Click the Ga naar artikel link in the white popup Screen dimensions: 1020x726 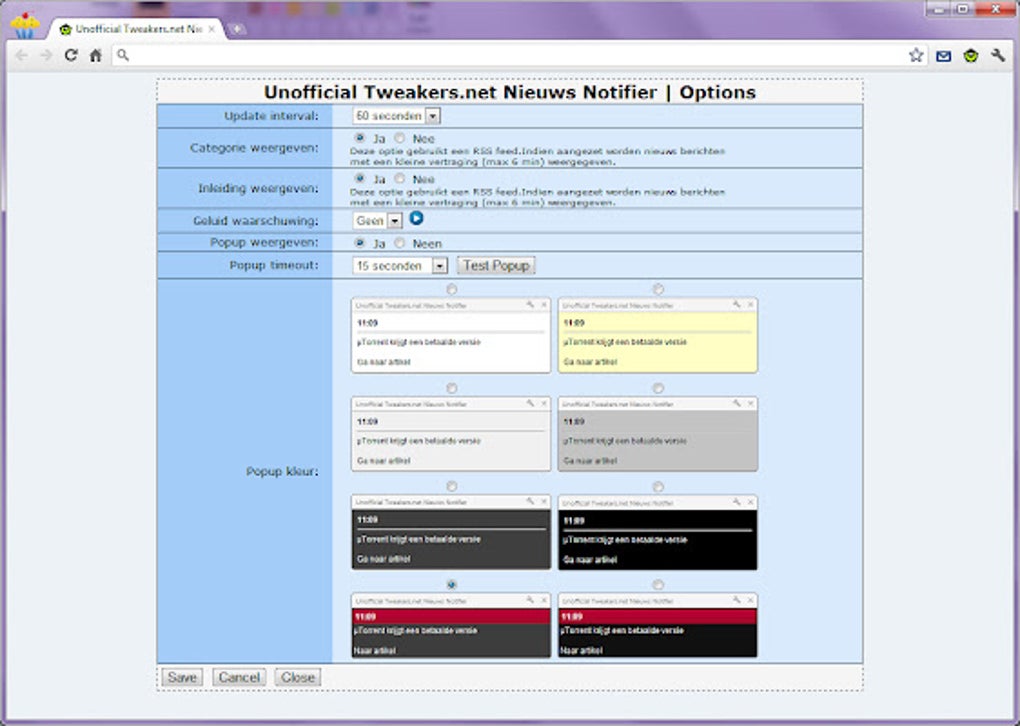coord(385,362)
